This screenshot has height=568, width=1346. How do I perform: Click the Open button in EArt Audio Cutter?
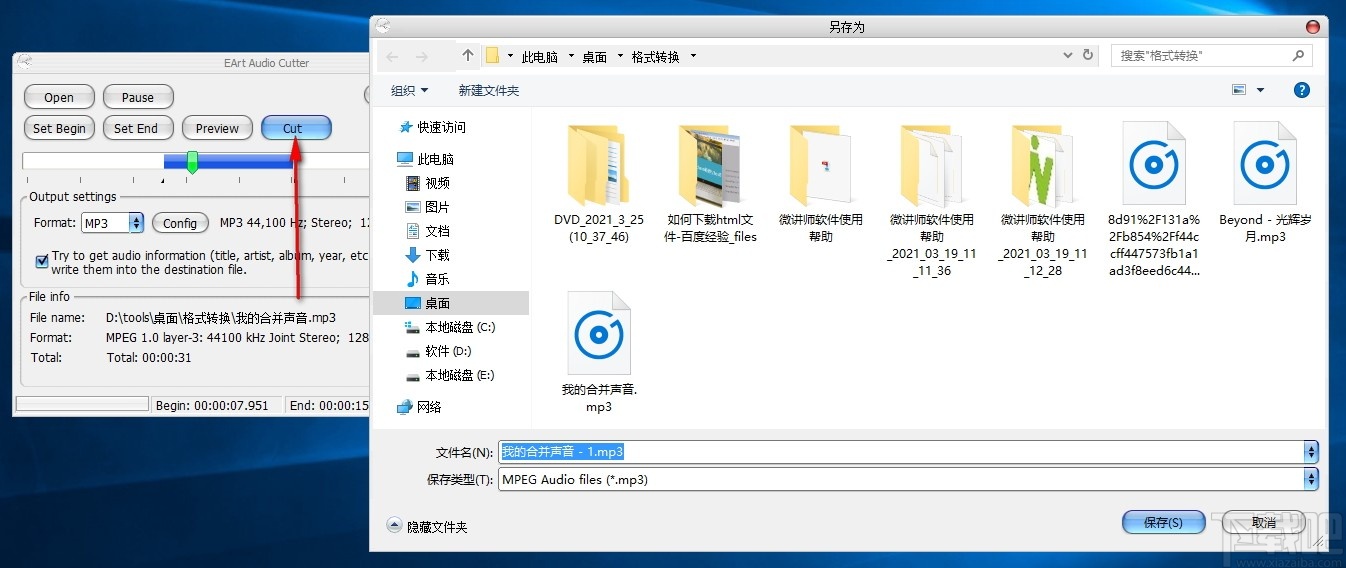point(59,97)
